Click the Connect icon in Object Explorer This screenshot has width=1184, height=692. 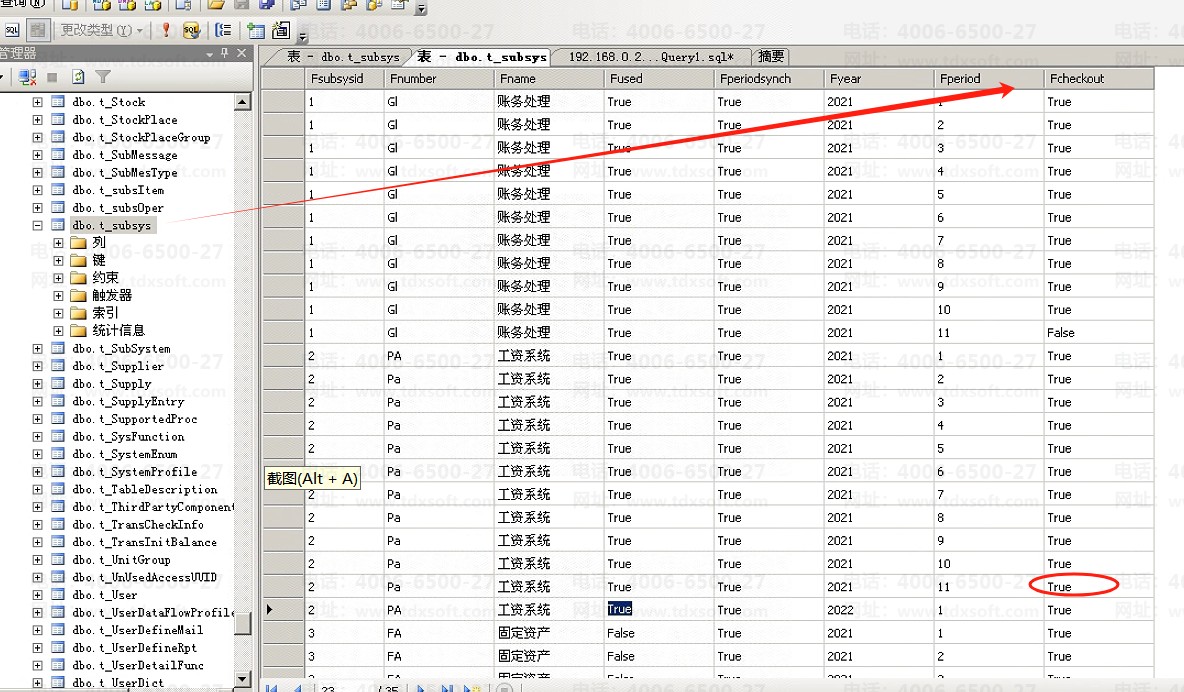pos(25,77)
